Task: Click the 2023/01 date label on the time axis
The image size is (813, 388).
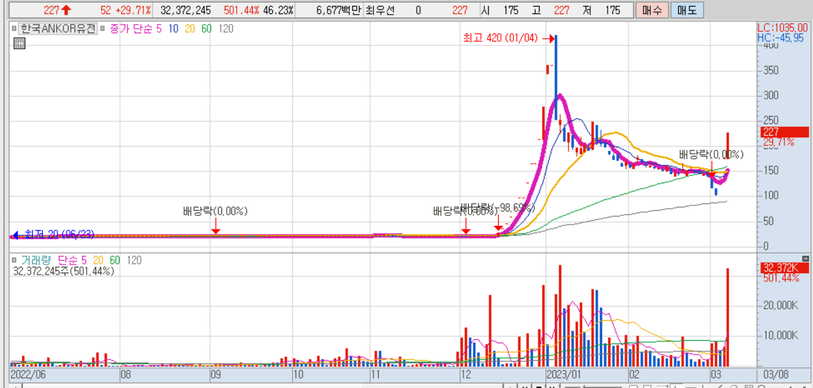Action: 563,374
